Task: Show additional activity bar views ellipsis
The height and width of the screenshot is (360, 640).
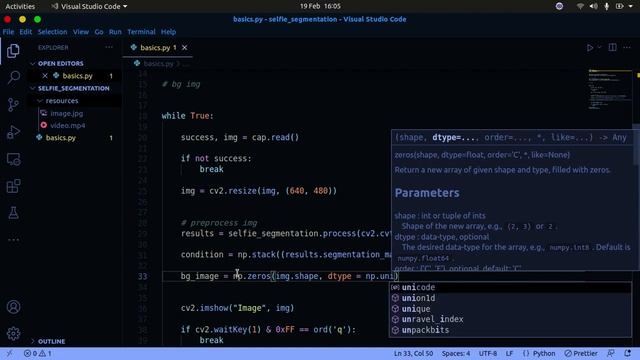Action: [13, 240]
